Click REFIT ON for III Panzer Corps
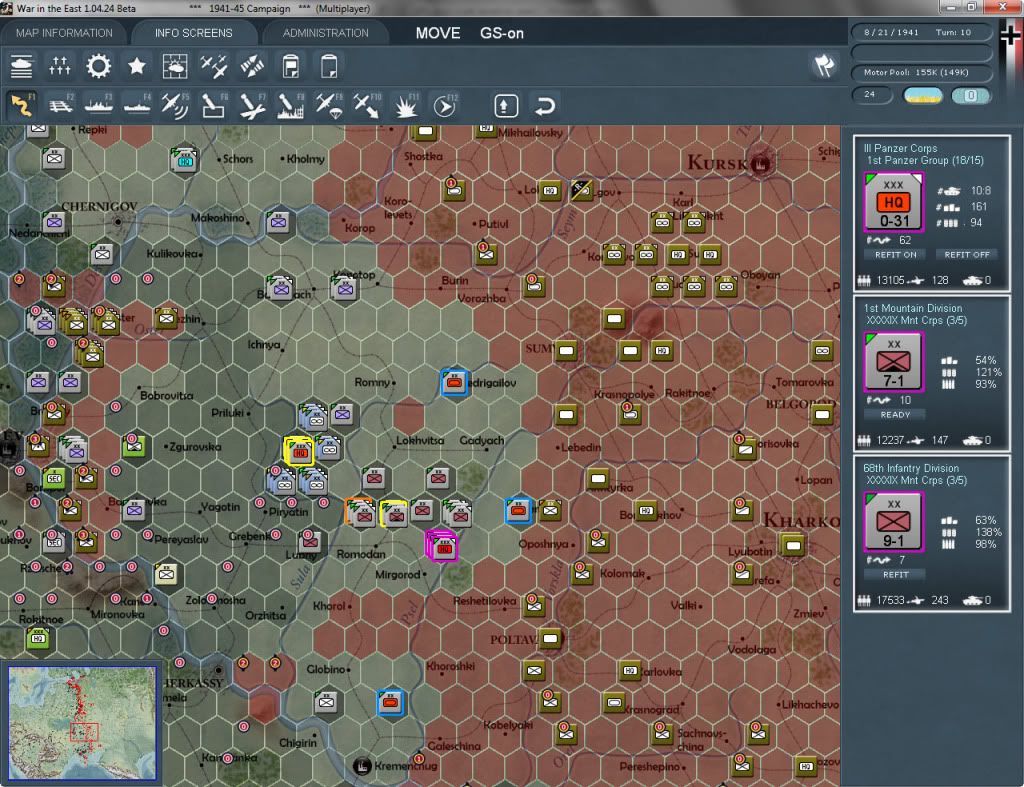The width and height of the screenshot is (1024, 787). coord(895,255)
